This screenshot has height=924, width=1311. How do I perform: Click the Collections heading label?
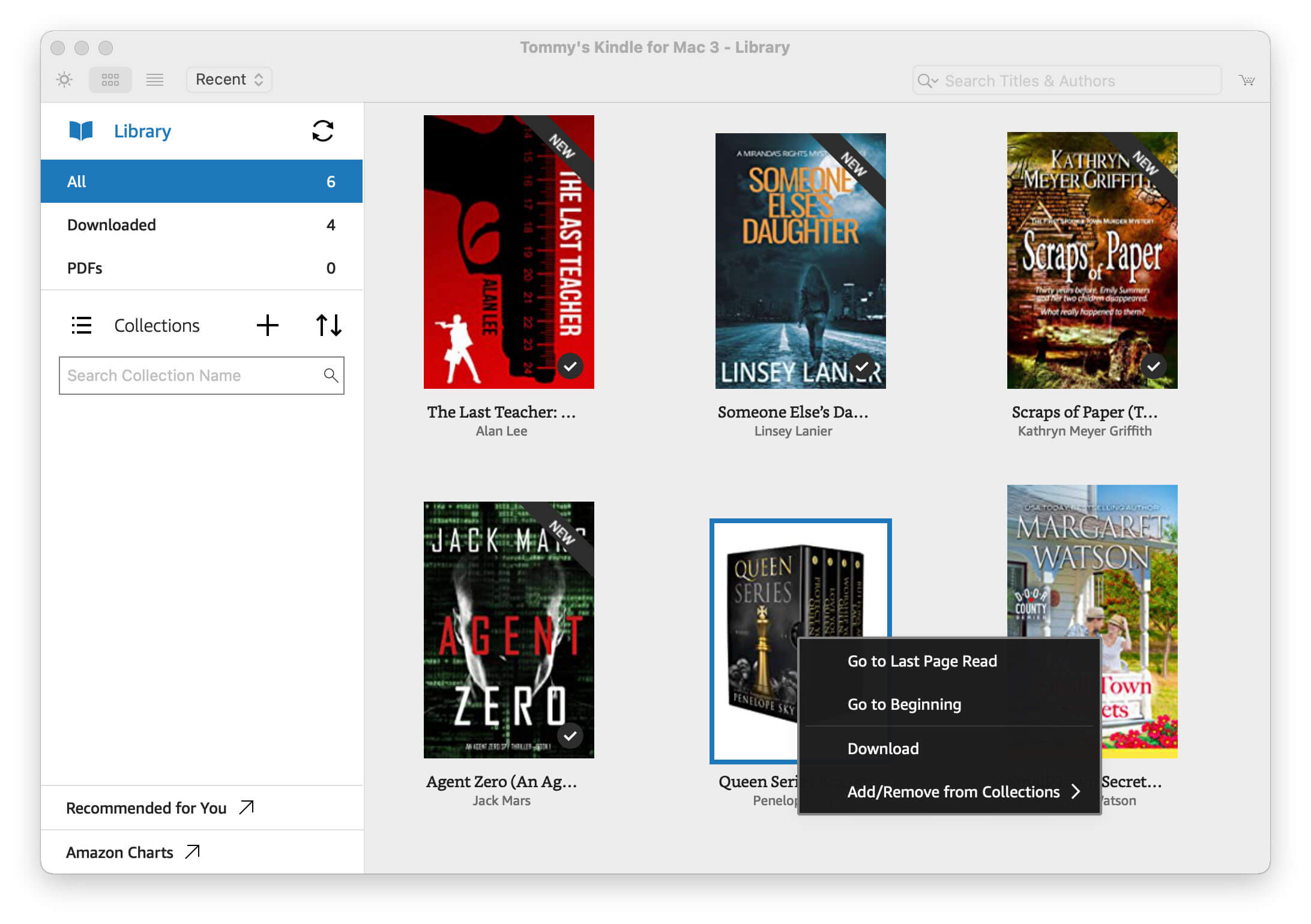coord(157,325)
